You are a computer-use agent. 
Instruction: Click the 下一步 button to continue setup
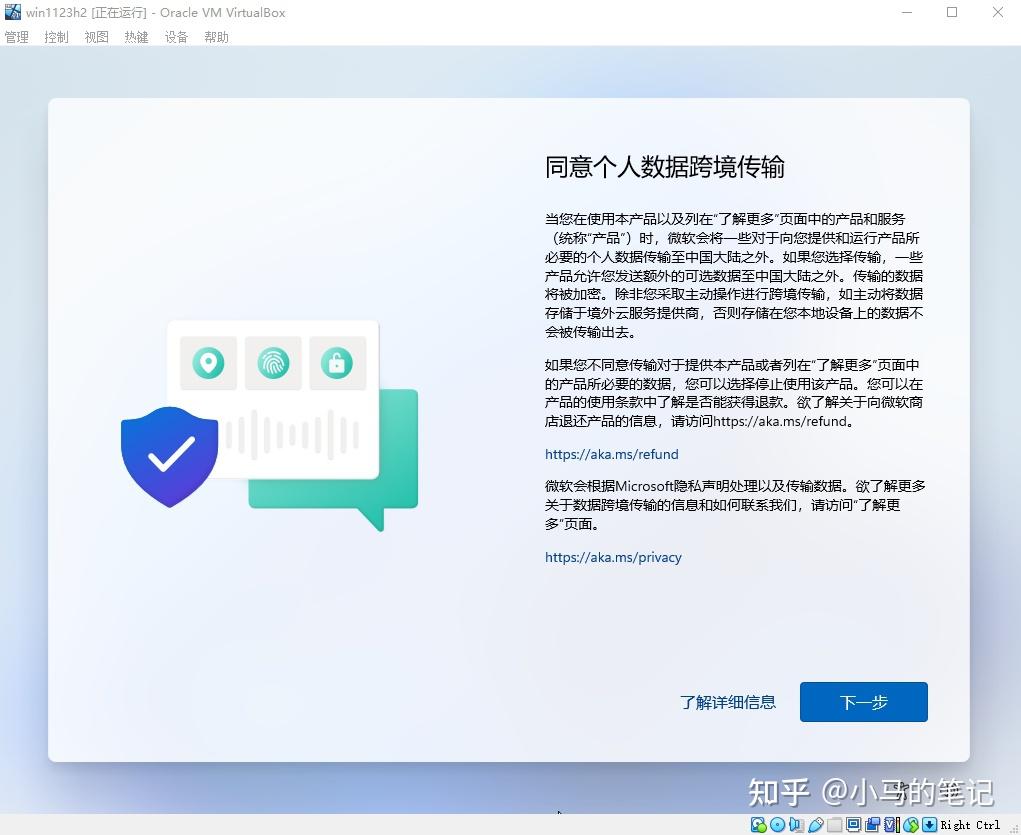[x=863, y=702]
